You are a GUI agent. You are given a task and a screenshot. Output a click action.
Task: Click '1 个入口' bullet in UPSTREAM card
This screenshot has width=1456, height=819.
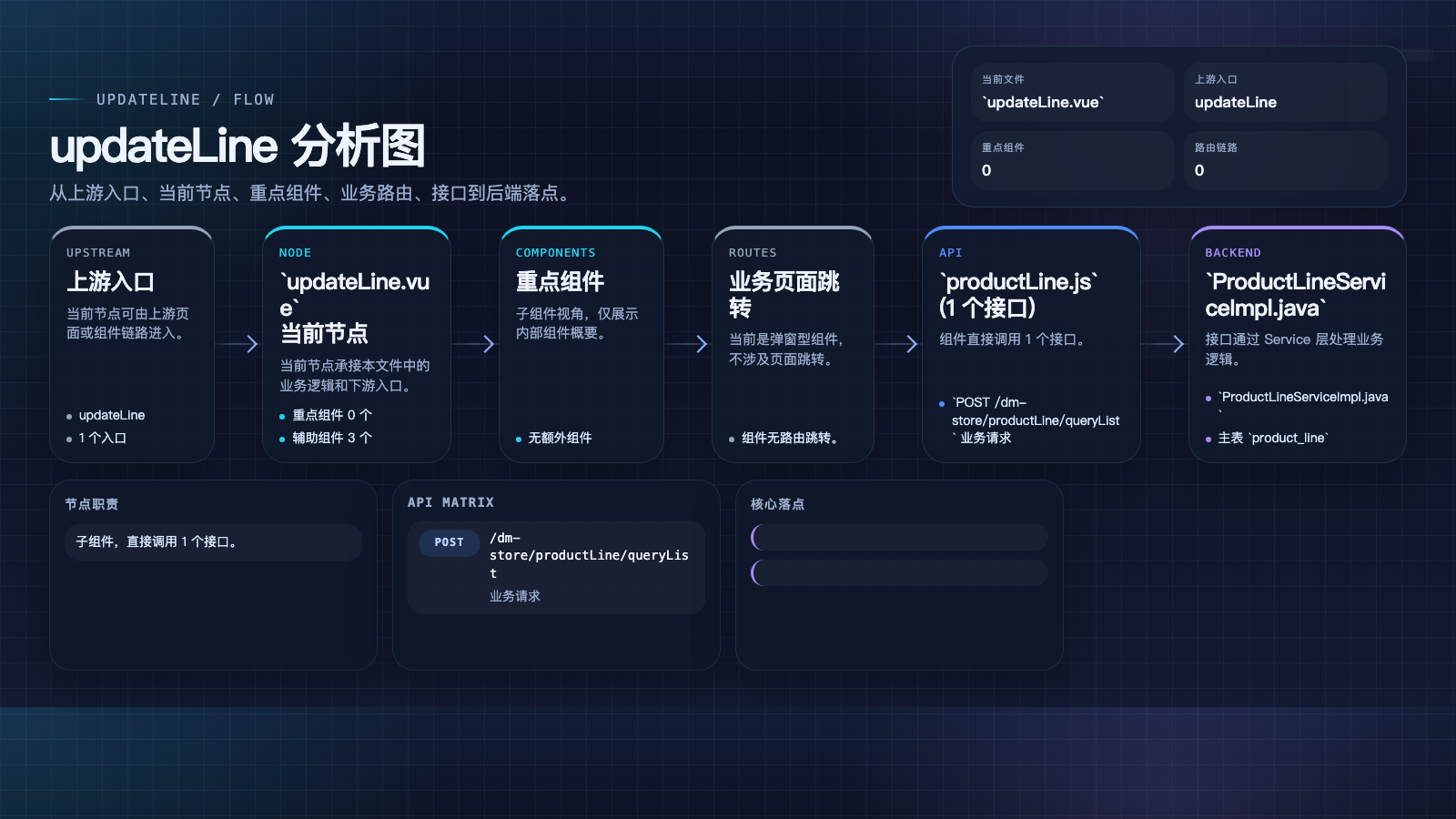pos(102,438)
